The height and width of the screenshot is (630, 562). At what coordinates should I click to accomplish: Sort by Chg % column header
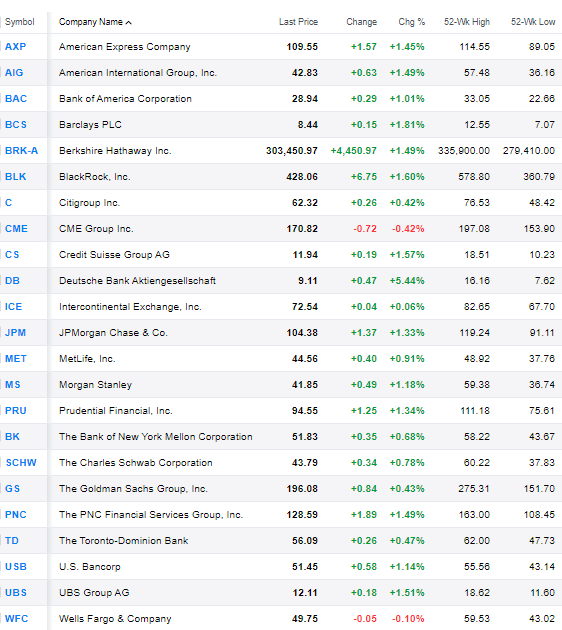[x=411, y=22]
